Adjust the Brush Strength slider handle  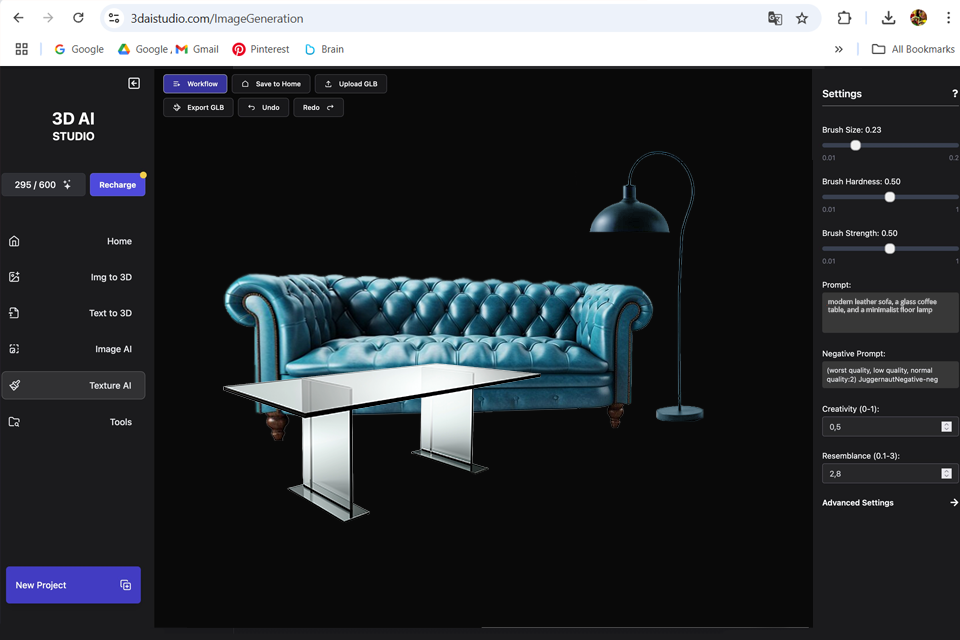890,248
